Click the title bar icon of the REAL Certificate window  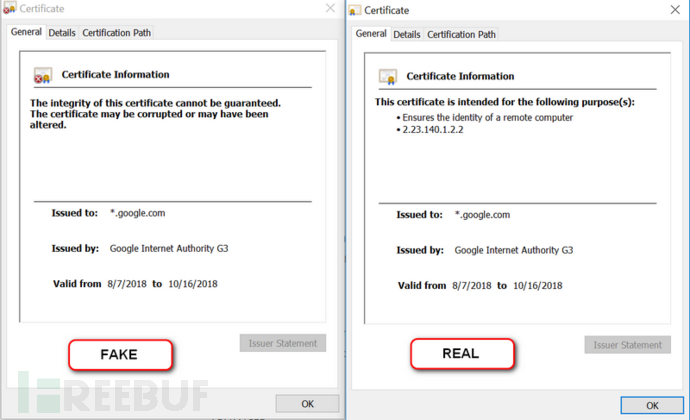(355, 10)
